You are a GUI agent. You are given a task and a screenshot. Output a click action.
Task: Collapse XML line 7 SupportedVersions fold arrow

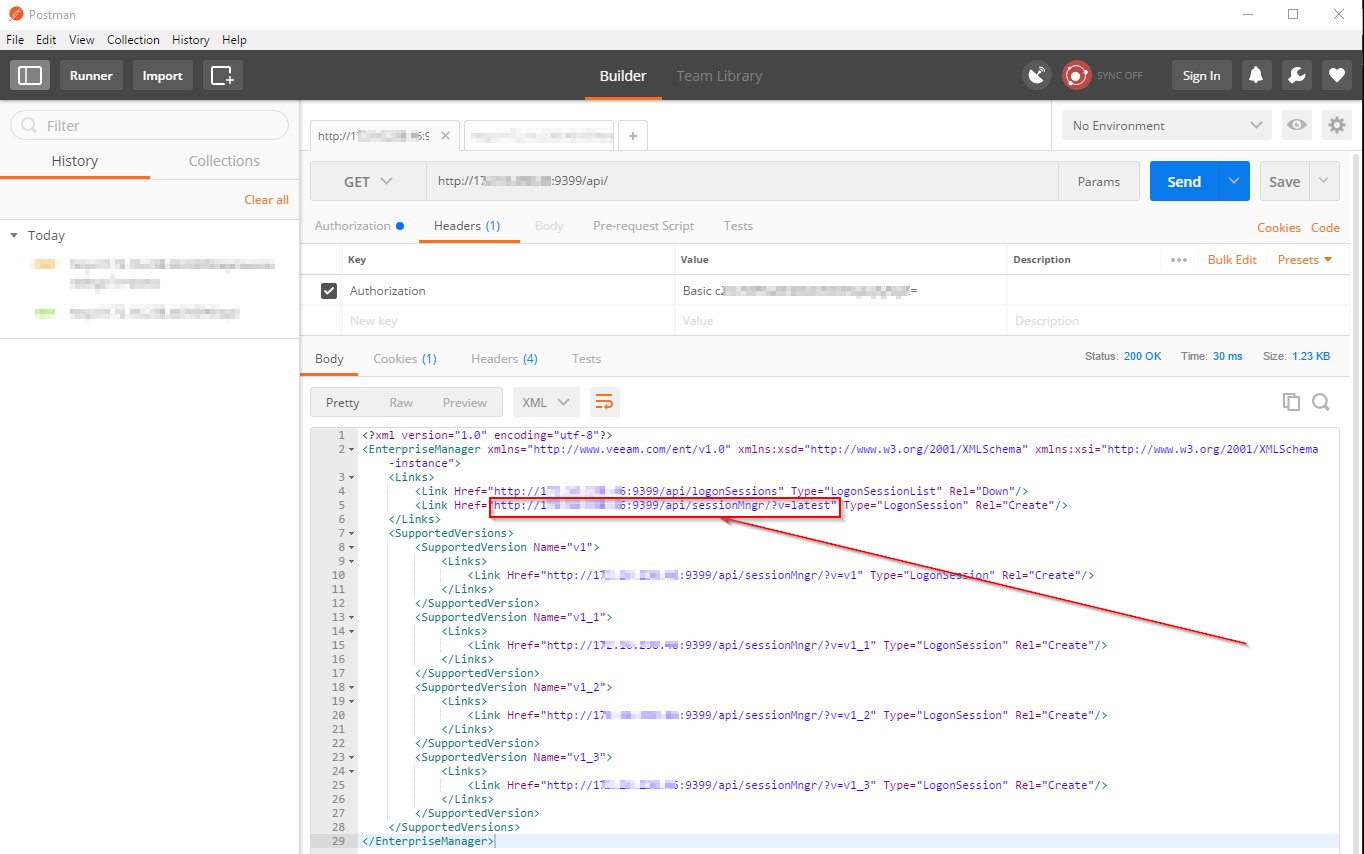tap(351, 534)
